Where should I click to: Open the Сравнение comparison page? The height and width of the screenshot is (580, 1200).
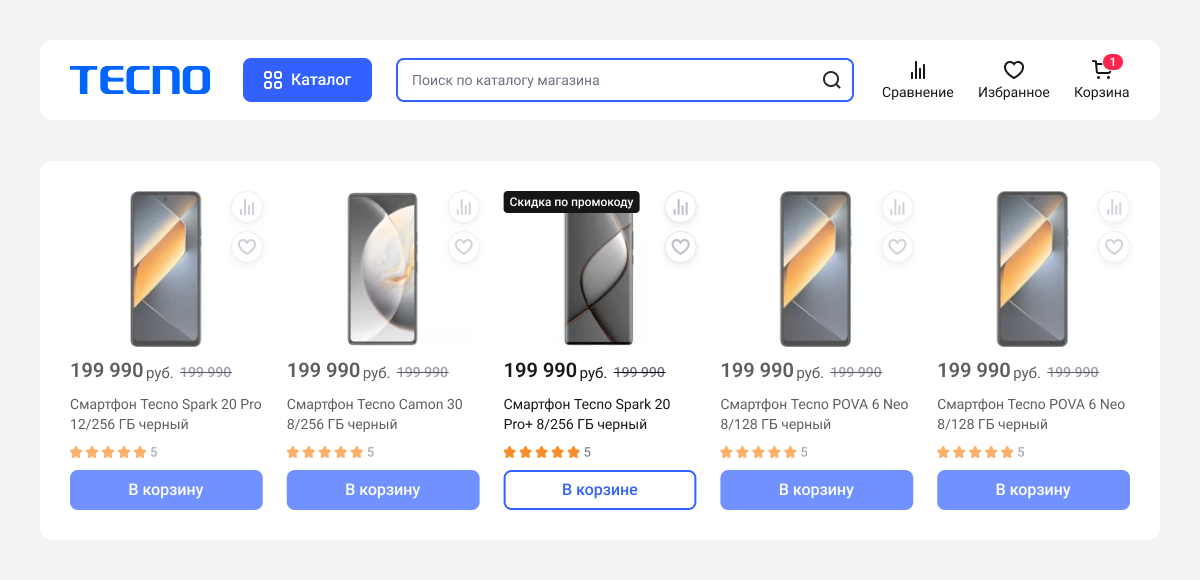tap(917, 80)
